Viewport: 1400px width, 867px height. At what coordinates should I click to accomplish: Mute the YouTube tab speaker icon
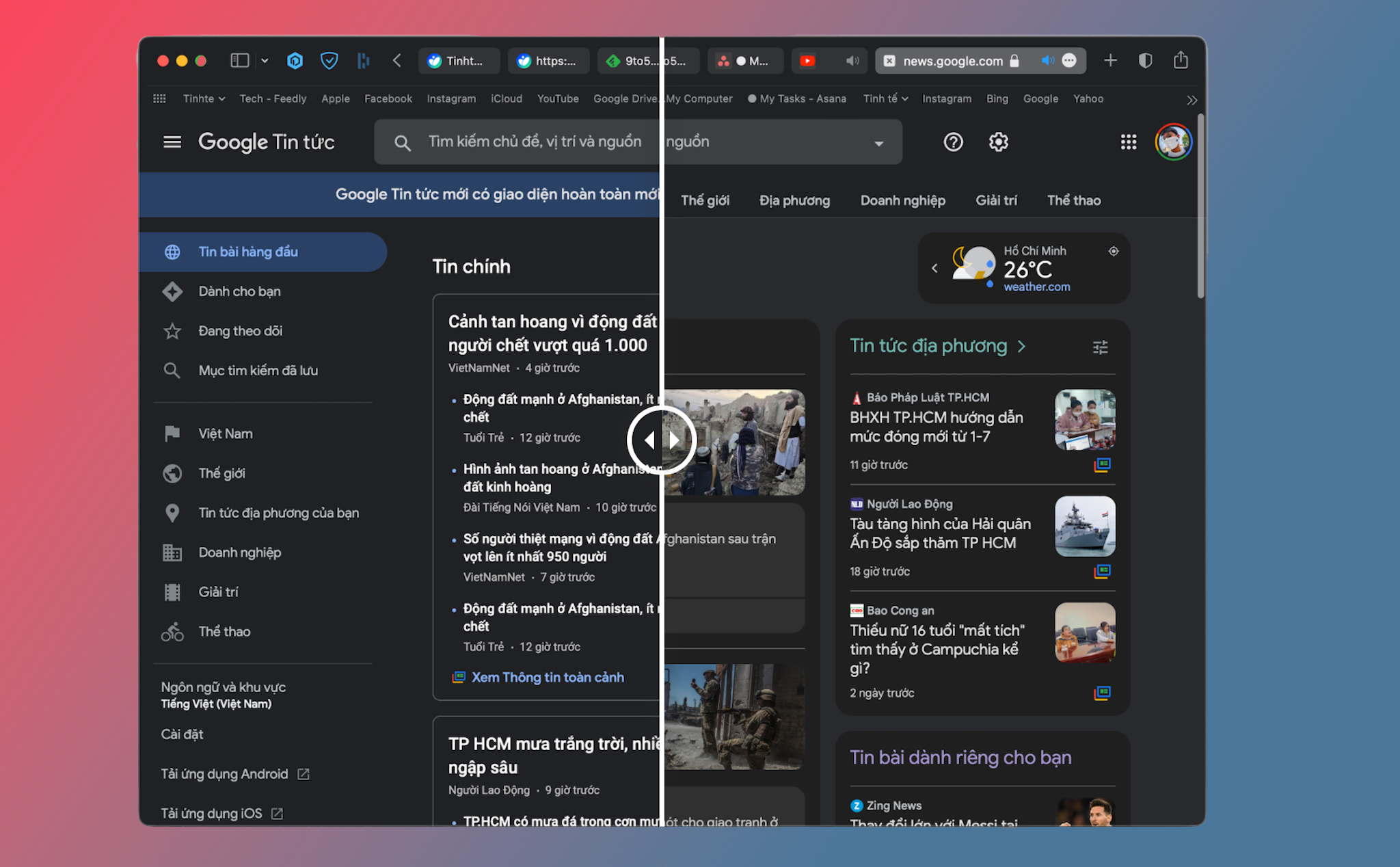(x=852, y=61)
